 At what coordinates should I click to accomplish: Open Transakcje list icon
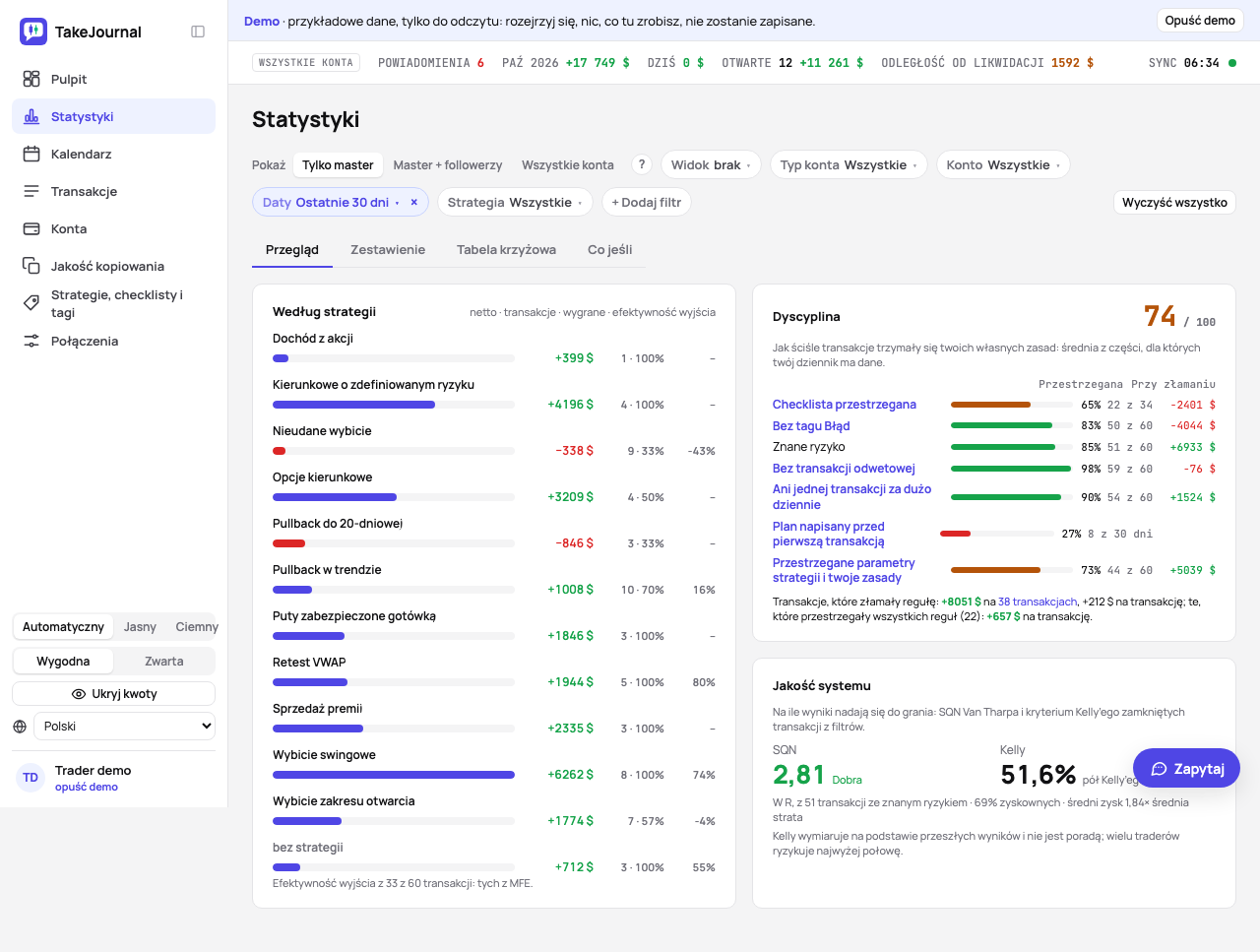(31, 191)
